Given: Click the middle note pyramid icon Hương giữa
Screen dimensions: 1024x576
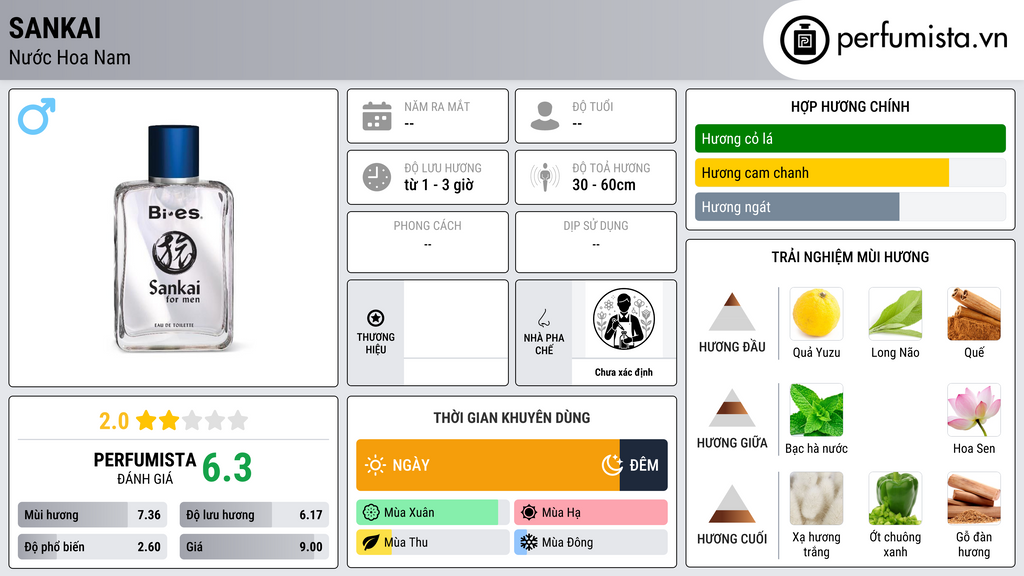Looking at the screenshot, I should click(x=732, y=408).
